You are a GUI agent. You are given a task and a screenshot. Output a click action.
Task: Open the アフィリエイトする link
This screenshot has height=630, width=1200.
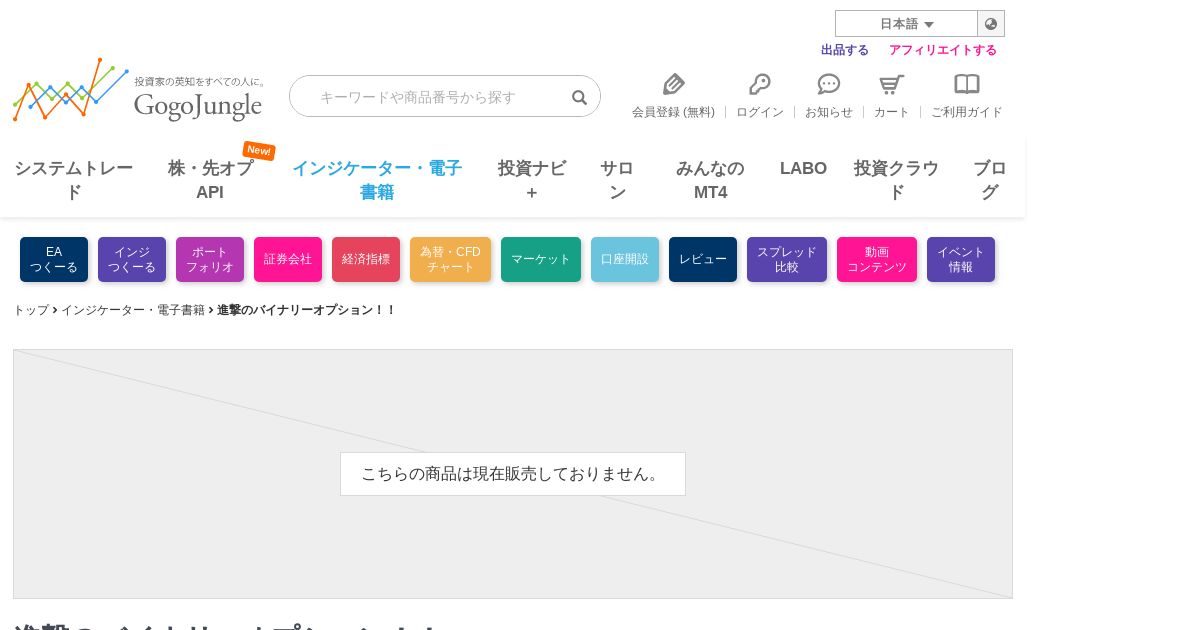(943, 50)
